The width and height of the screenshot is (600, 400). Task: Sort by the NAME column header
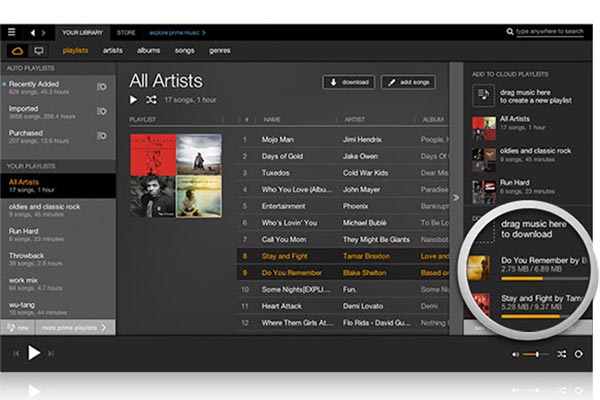pos(272,119)
